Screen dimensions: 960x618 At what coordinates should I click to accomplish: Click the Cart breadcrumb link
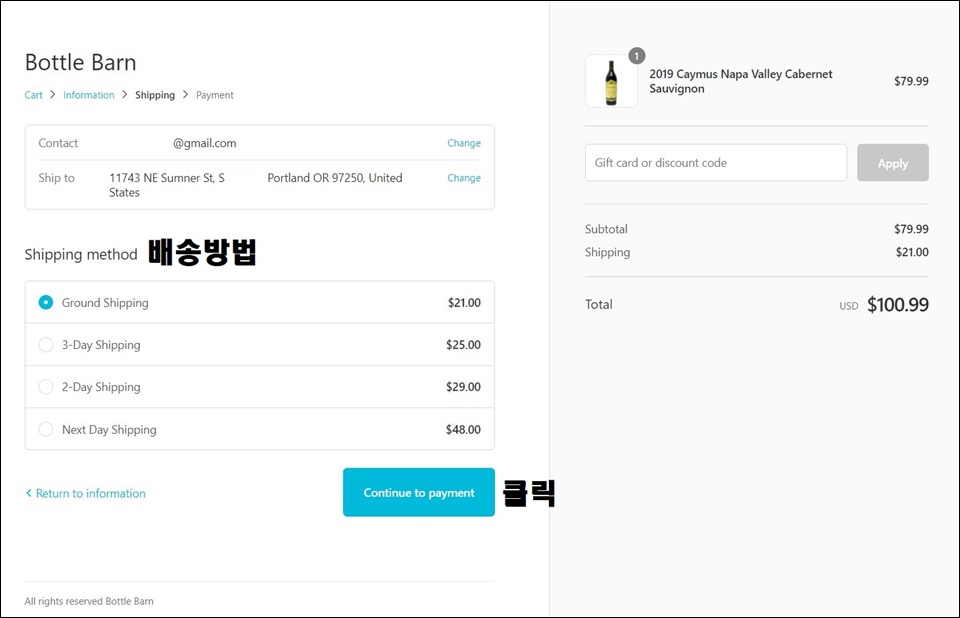[34, 95]
